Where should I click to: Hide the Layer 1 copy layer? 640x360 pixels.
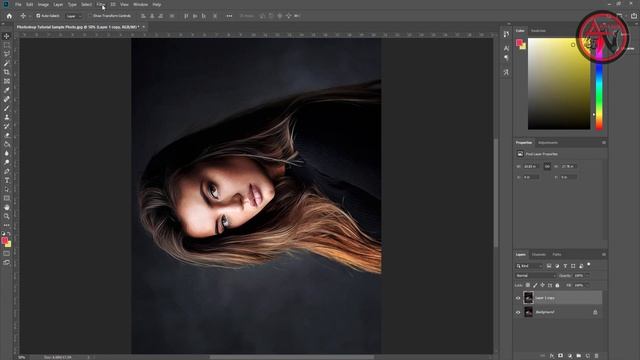pos(518,298)
